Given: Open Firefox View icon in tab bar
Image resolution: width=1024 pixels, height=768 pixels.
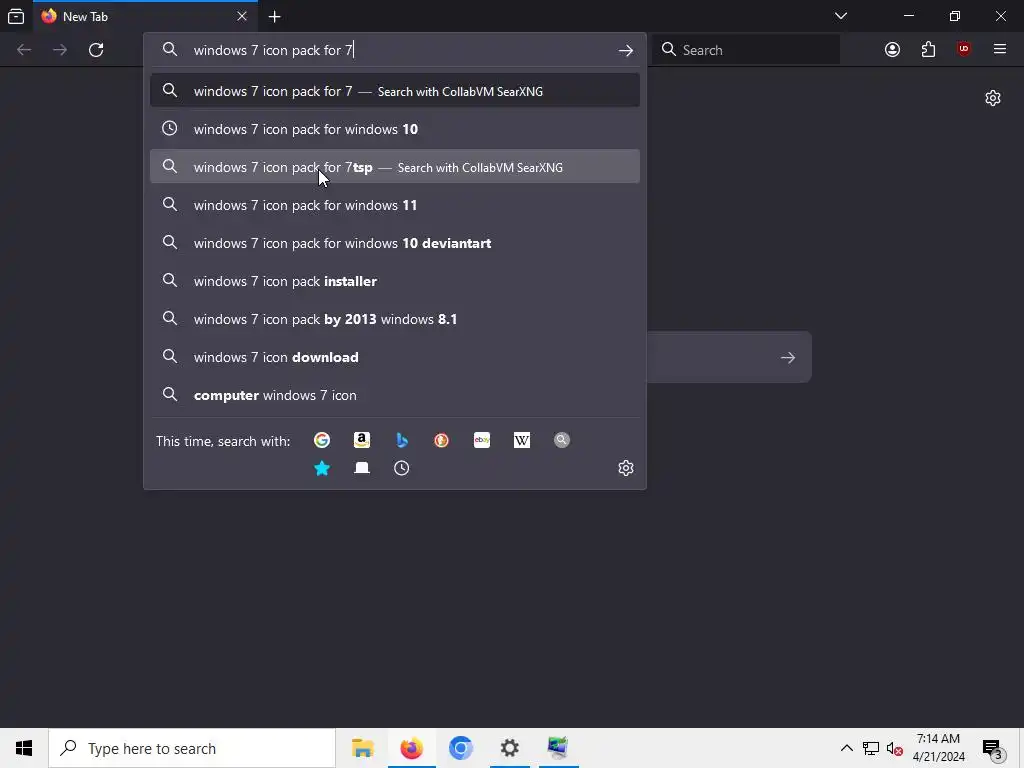Looking at the screenshot, I should (x=16, y=16).
